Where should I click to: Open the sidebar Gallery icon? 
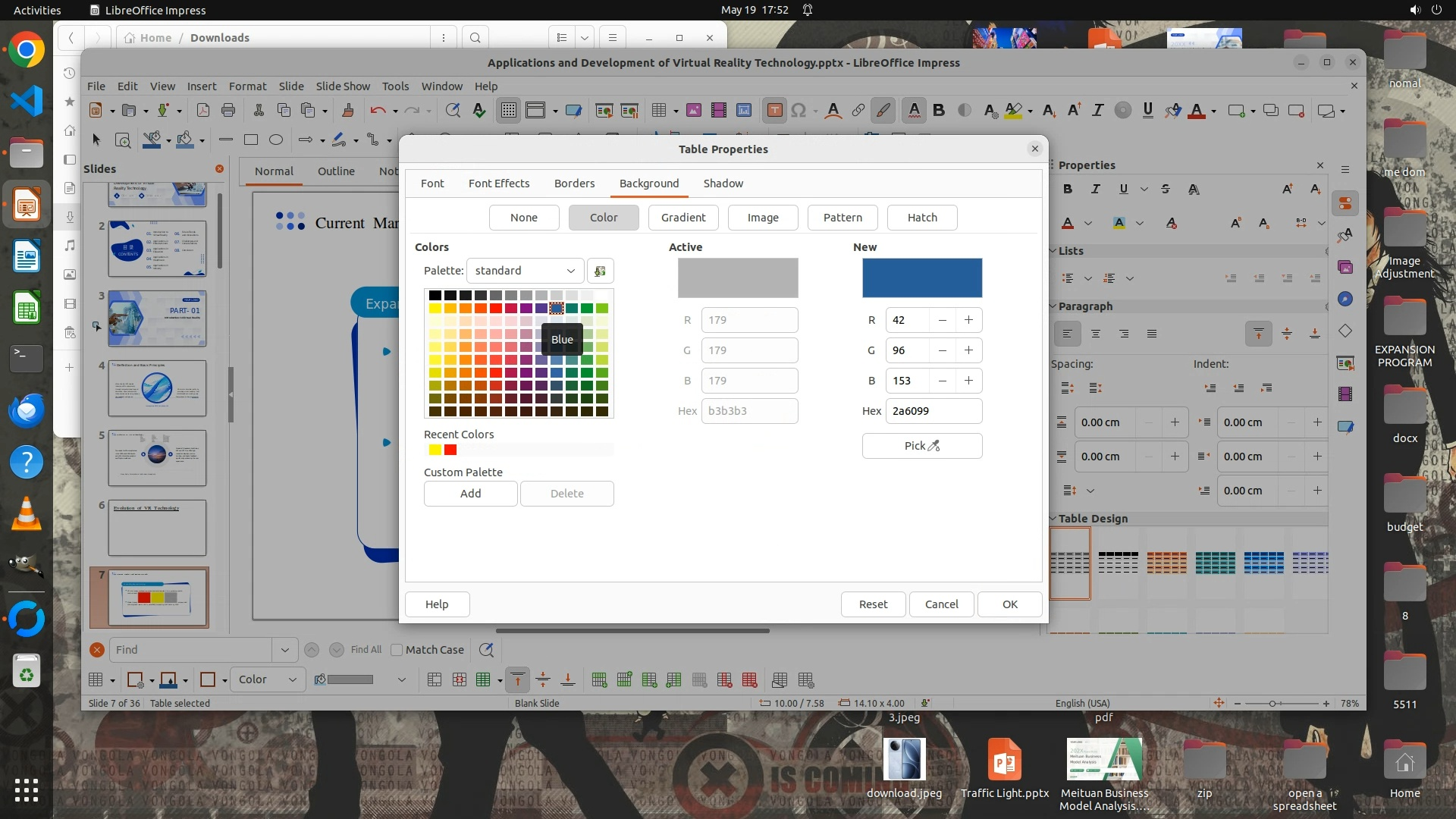click(1345, 267)
